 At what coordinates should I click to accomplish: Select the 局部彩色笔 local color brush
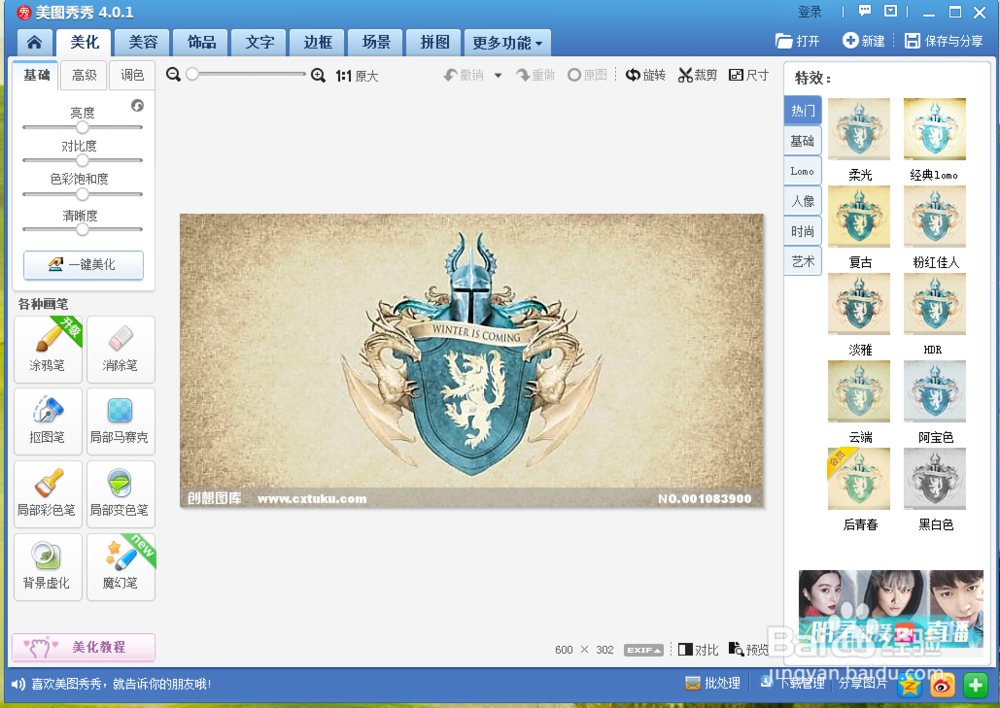point(48,494)
